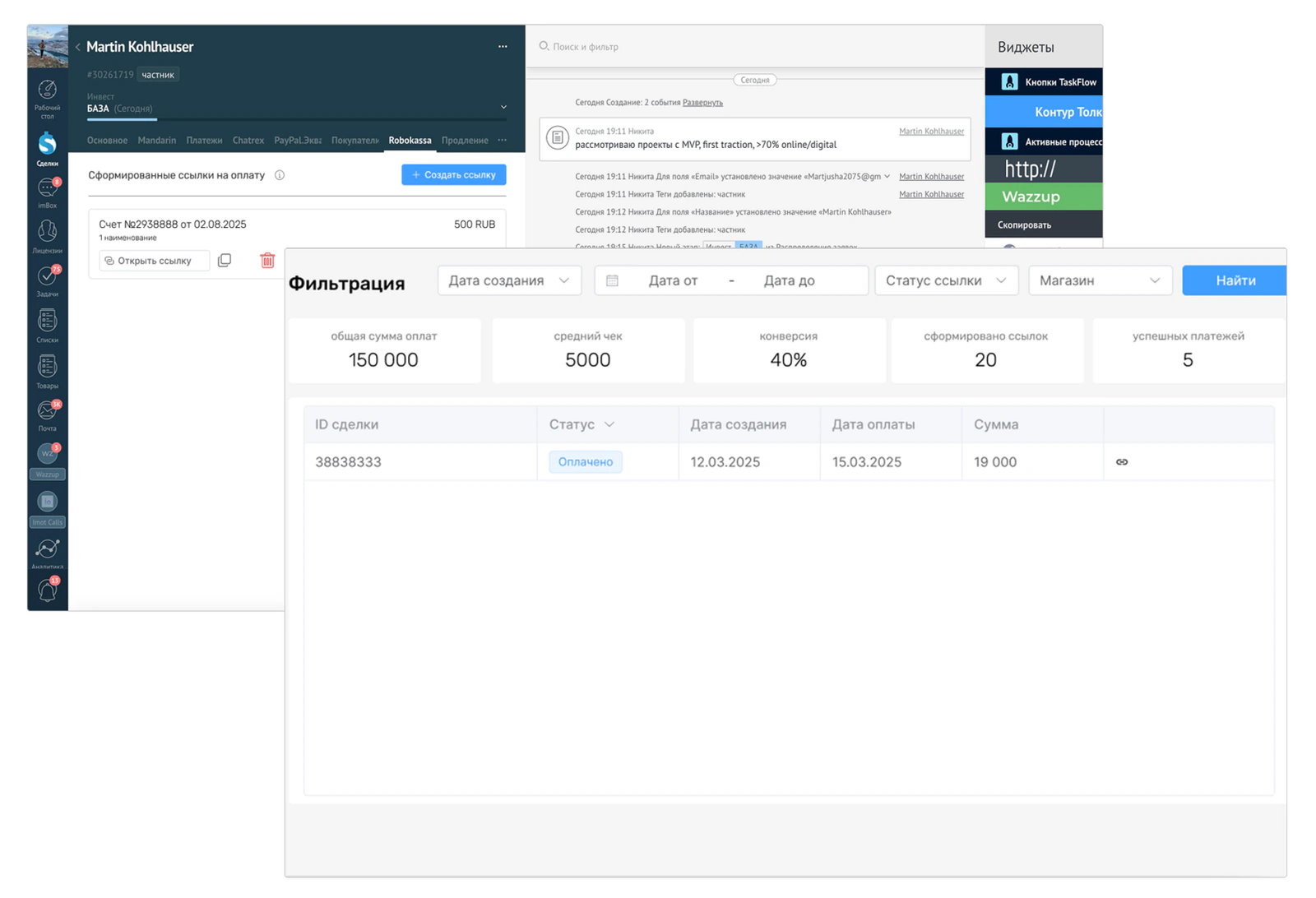
Task: Expand the Дата создания filter dropdown
Action: click(509, 280)
